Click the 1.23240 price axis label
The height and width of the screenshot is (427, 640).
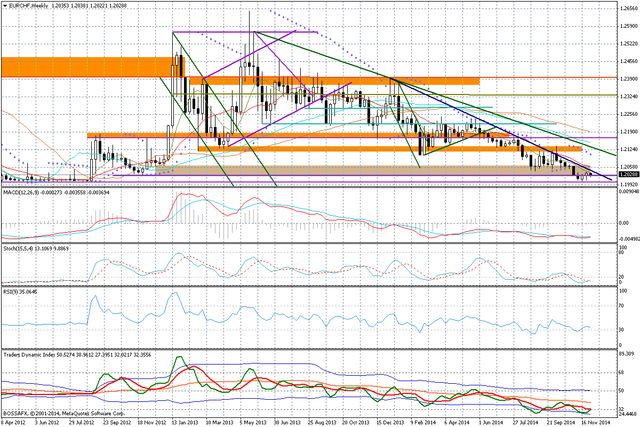tap(629, 96)
